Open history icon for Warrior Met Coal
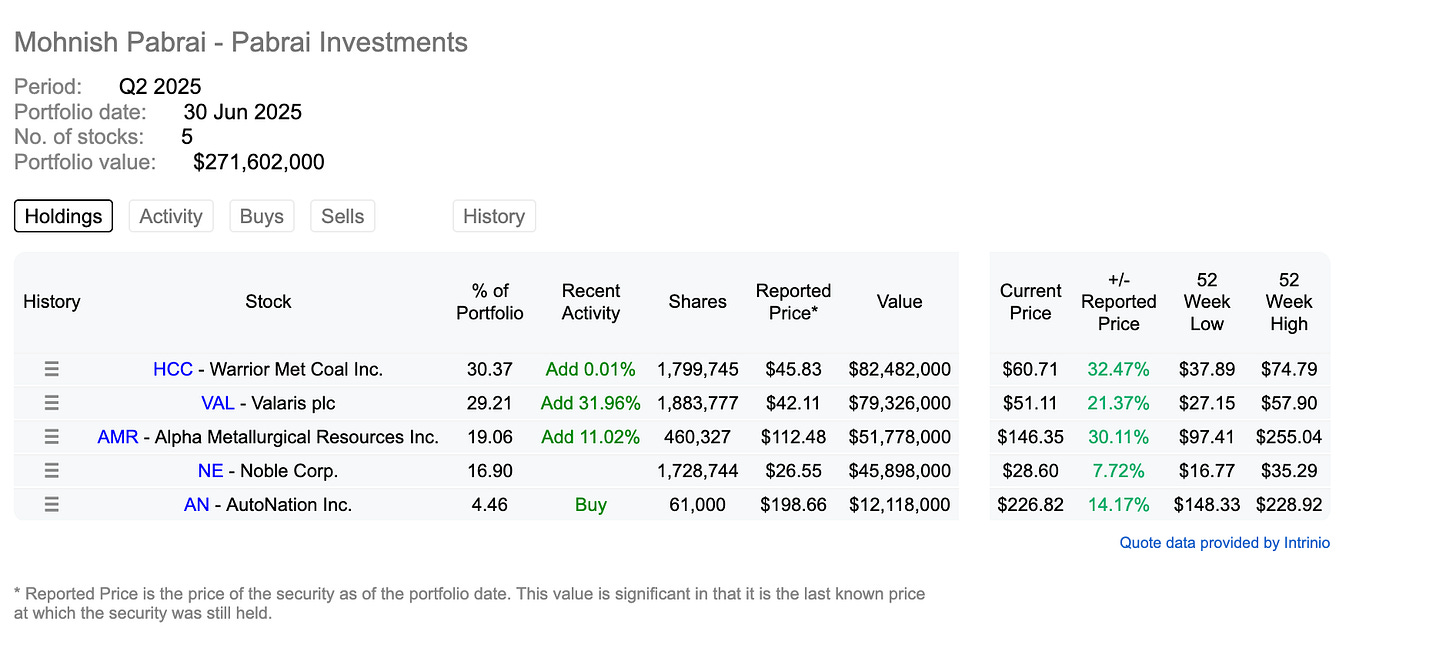This screenshot has height=648, width=1456. [x=52, y=369]
